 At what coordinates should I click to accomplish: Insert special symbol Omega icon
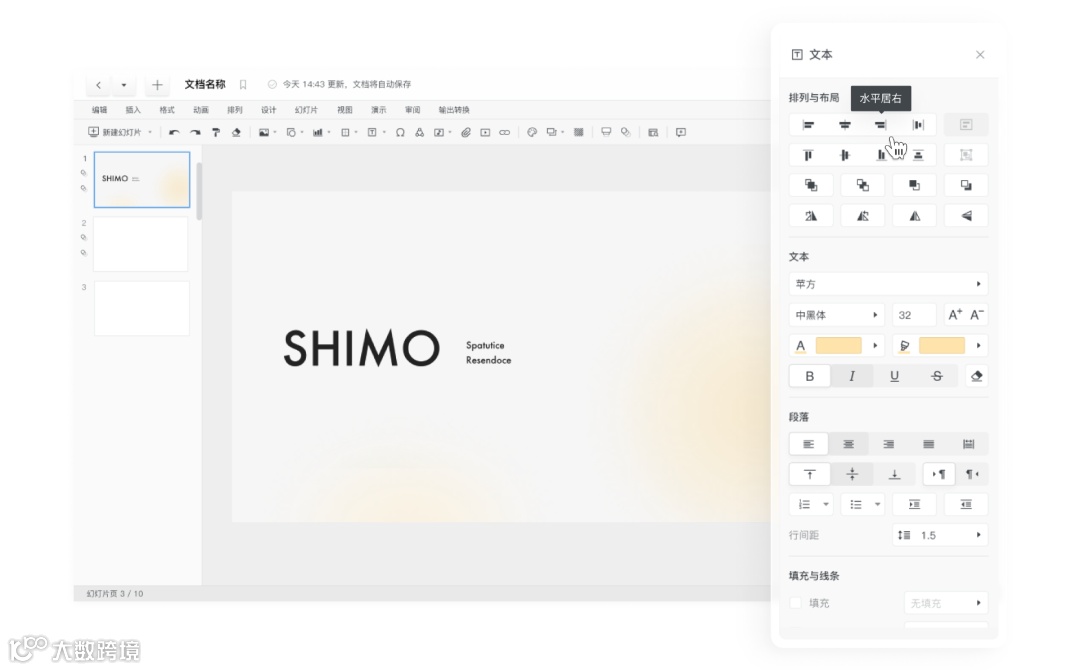[x=399, y=132]
